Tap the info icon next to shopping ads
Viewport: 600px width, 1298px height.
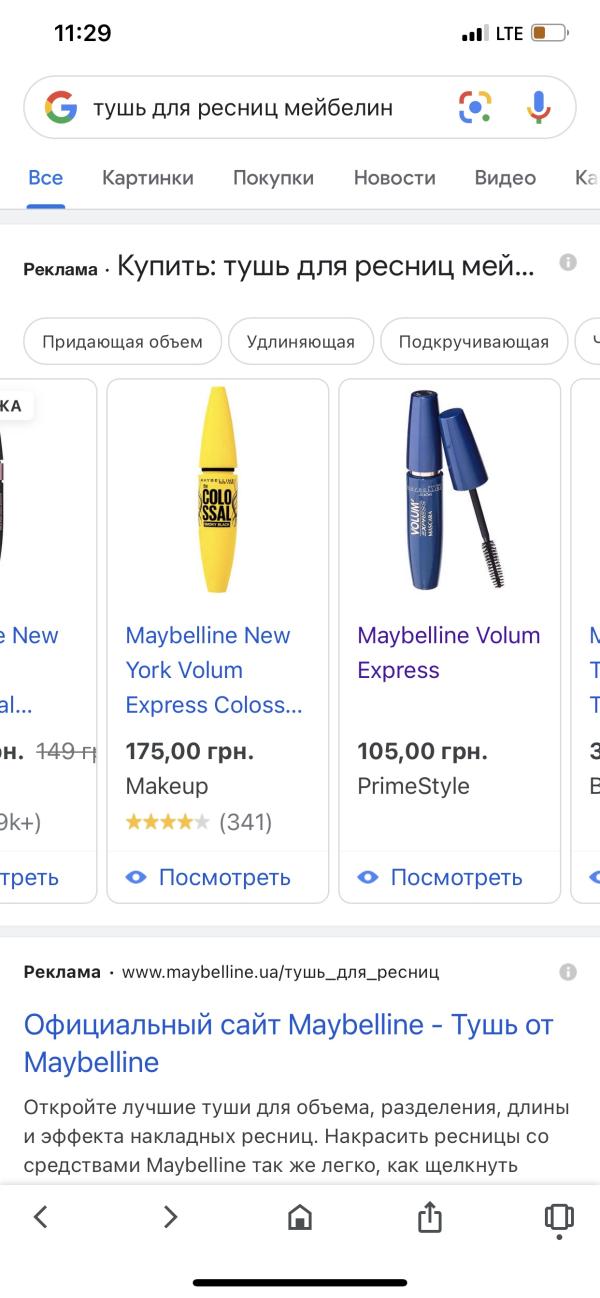point(568,263)
